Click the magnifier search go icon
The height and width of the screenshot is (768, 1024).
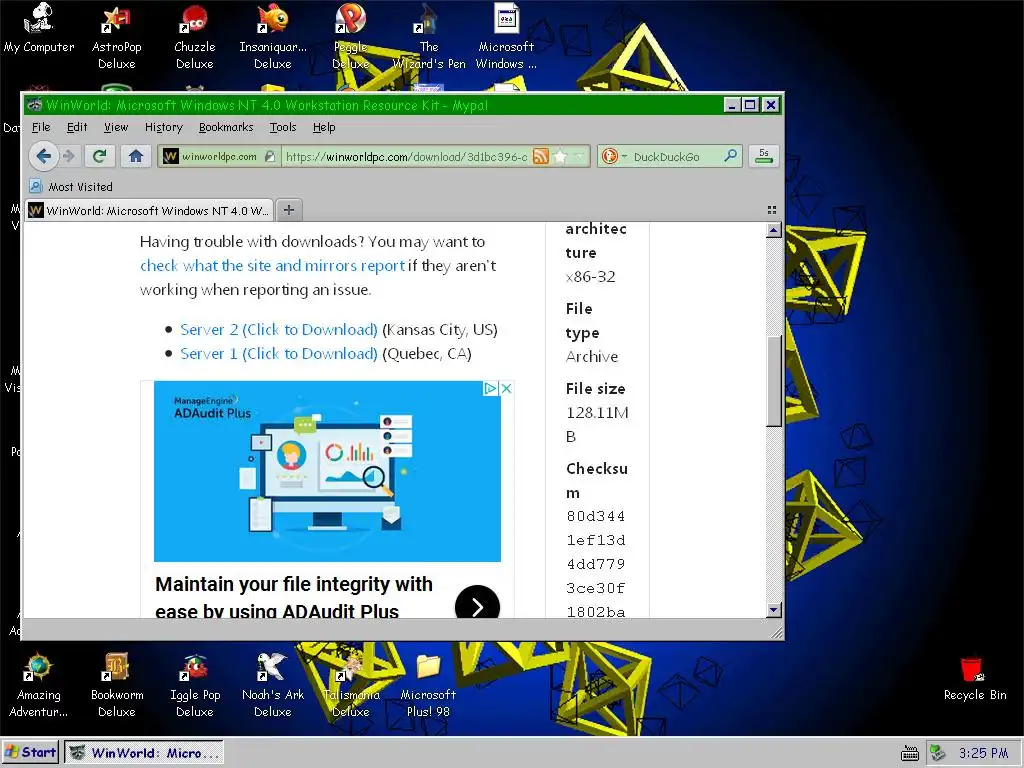click(x=731, y=156)
